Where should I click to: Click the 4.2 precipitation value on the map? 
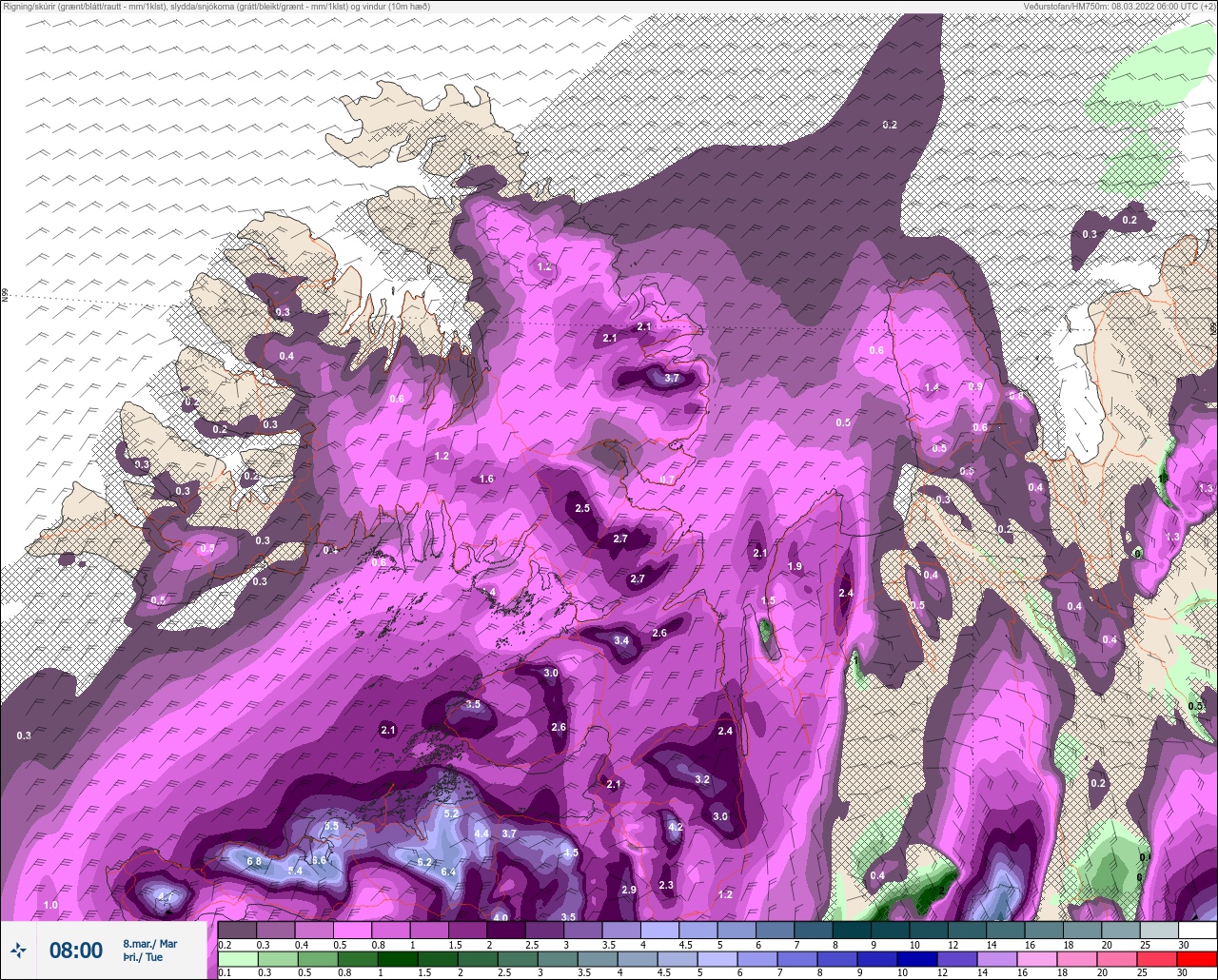point(676,828)
